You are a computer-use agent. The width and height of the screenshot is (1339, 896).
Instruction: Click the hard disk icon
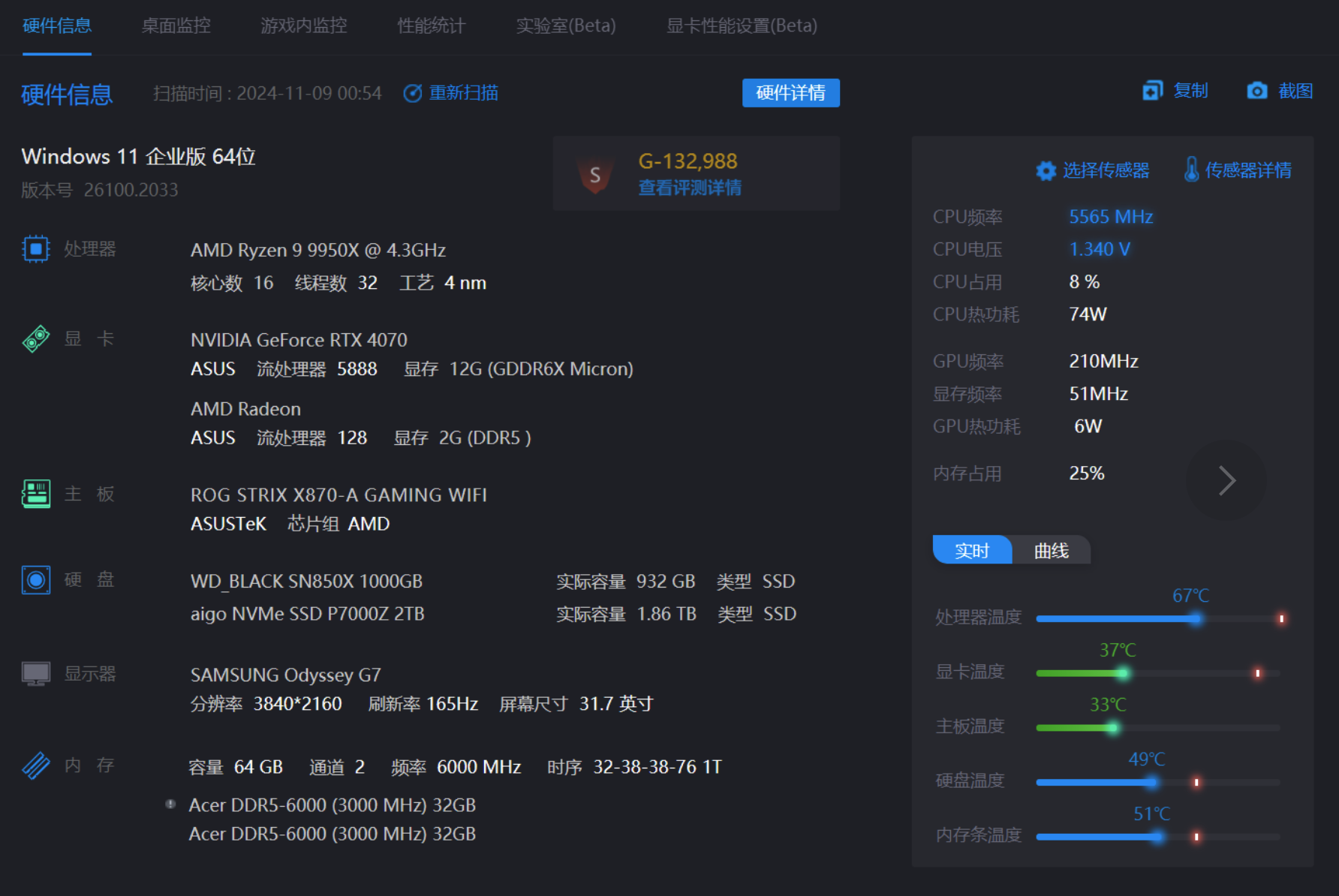click(x=35, y=579)
